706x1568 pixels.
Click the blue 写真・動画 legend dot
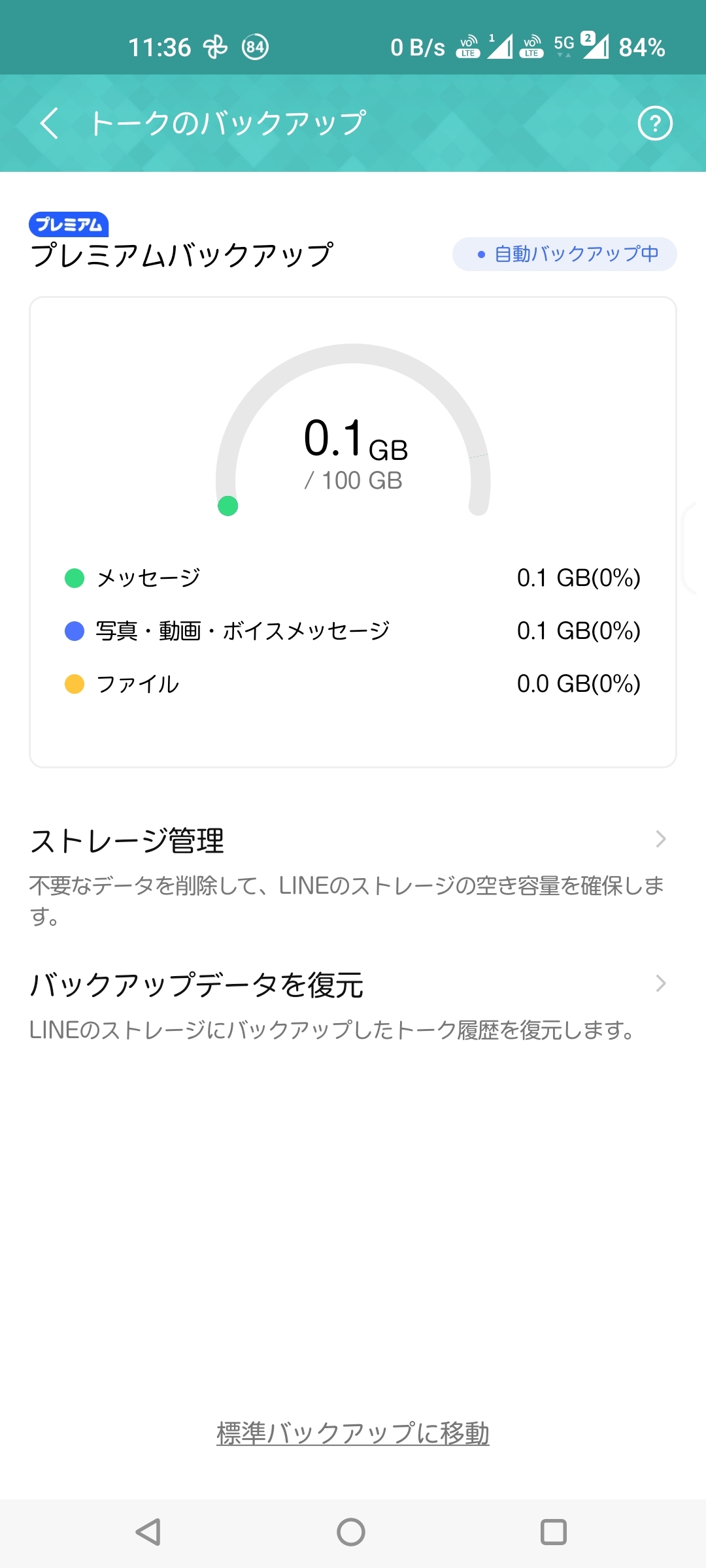click(x=75, y=631)
